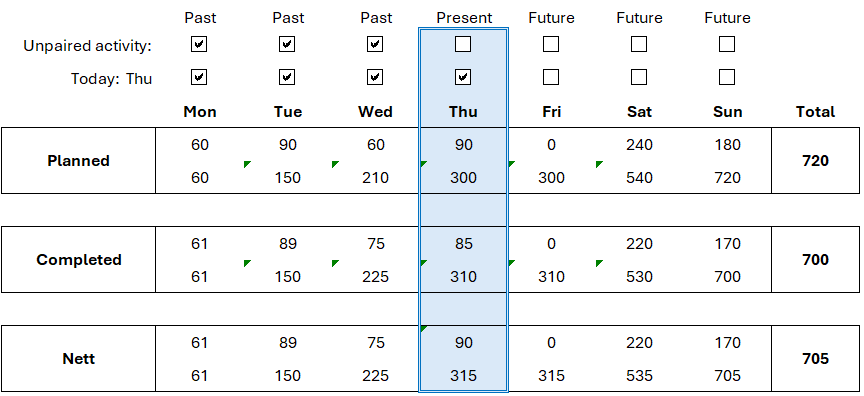
Task: Check the Present column Unpaired activity checkbox
Action: pos(463,44)
